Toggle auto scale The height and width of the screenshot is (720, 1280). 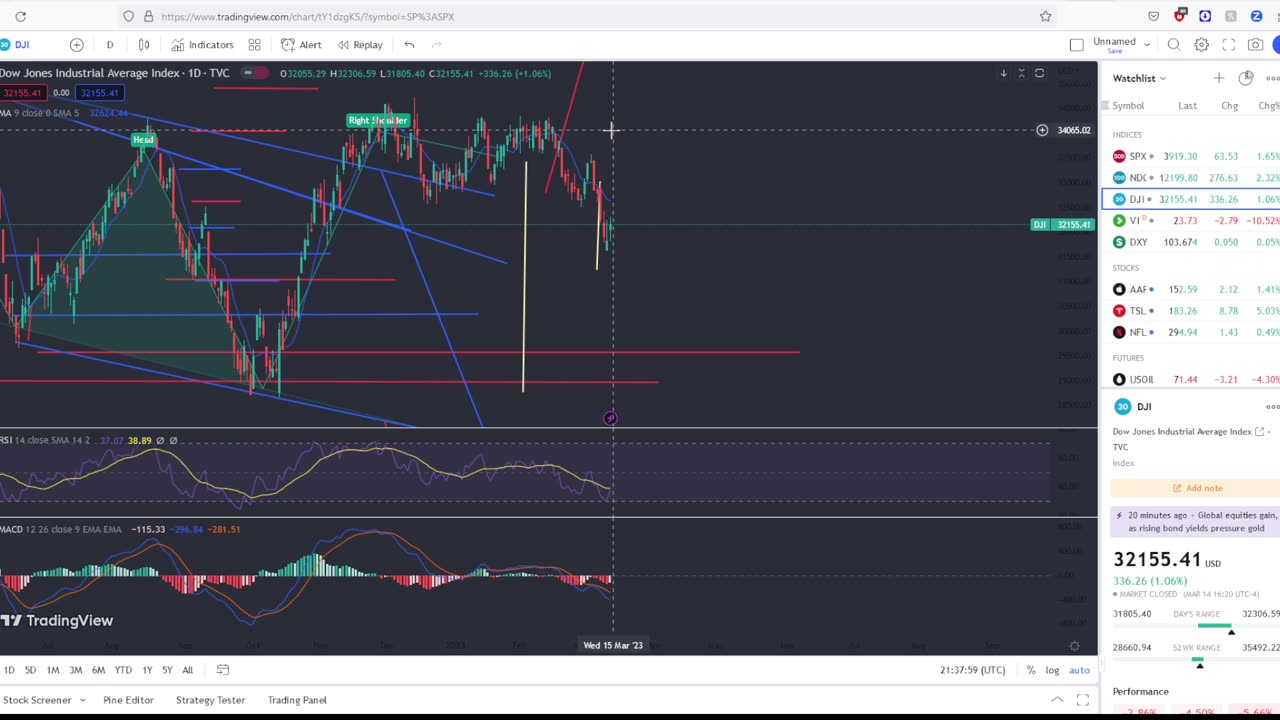point(1079,670)
